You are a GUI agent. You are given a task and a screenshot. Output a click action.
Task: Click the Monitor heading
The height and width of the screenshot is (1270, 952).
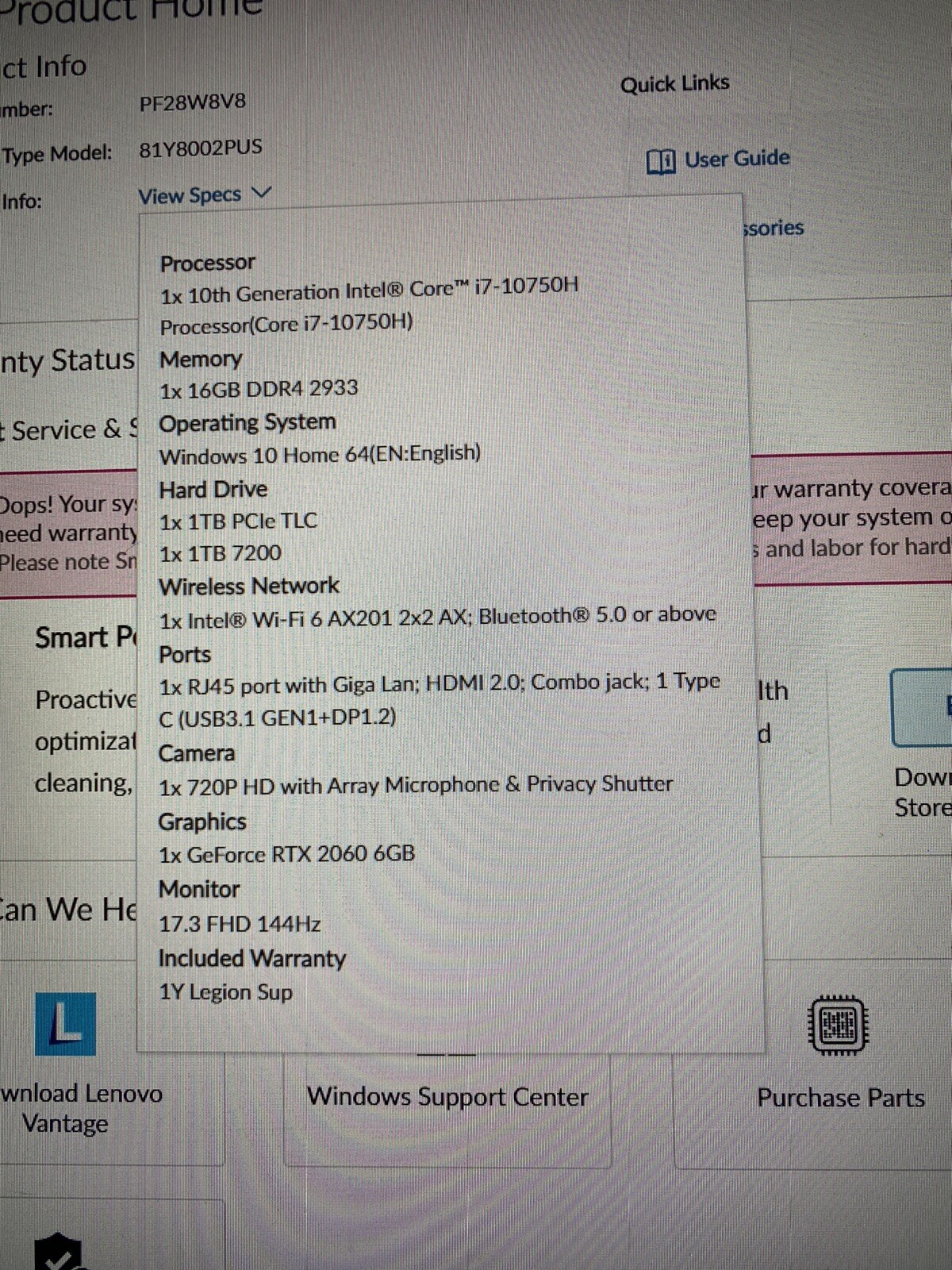click(199, 890)
